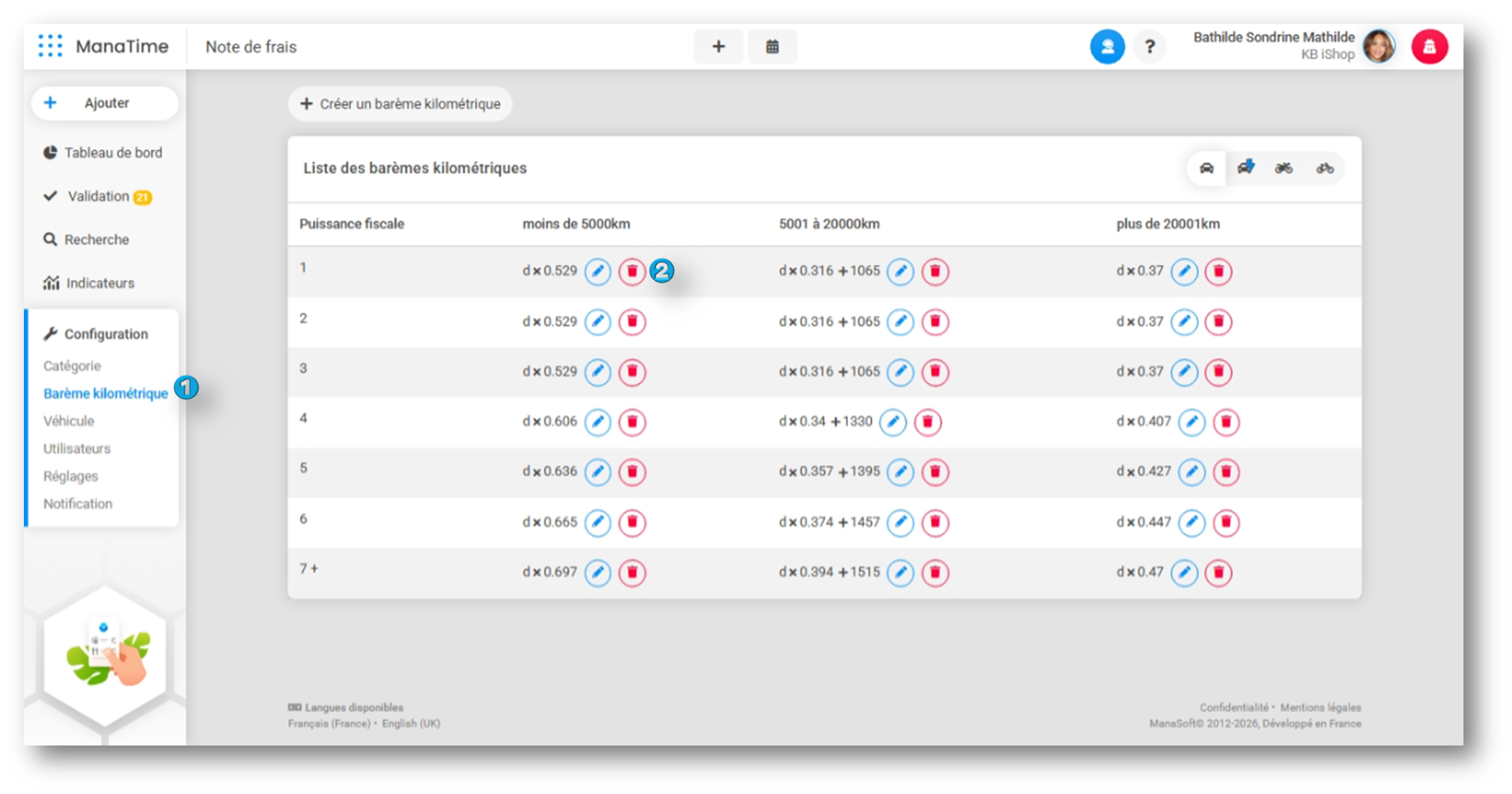Open the Validation menu item
The height and width of the screenshot is (794, 1512).
(x=99, y=196)
